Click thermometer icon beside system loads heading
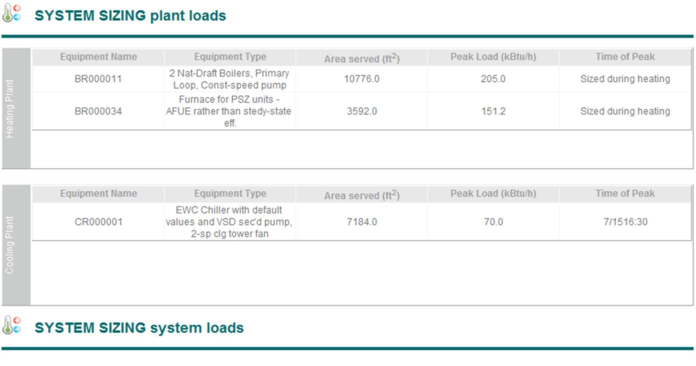This screenshot has height=366, width=696. (12, 325)
